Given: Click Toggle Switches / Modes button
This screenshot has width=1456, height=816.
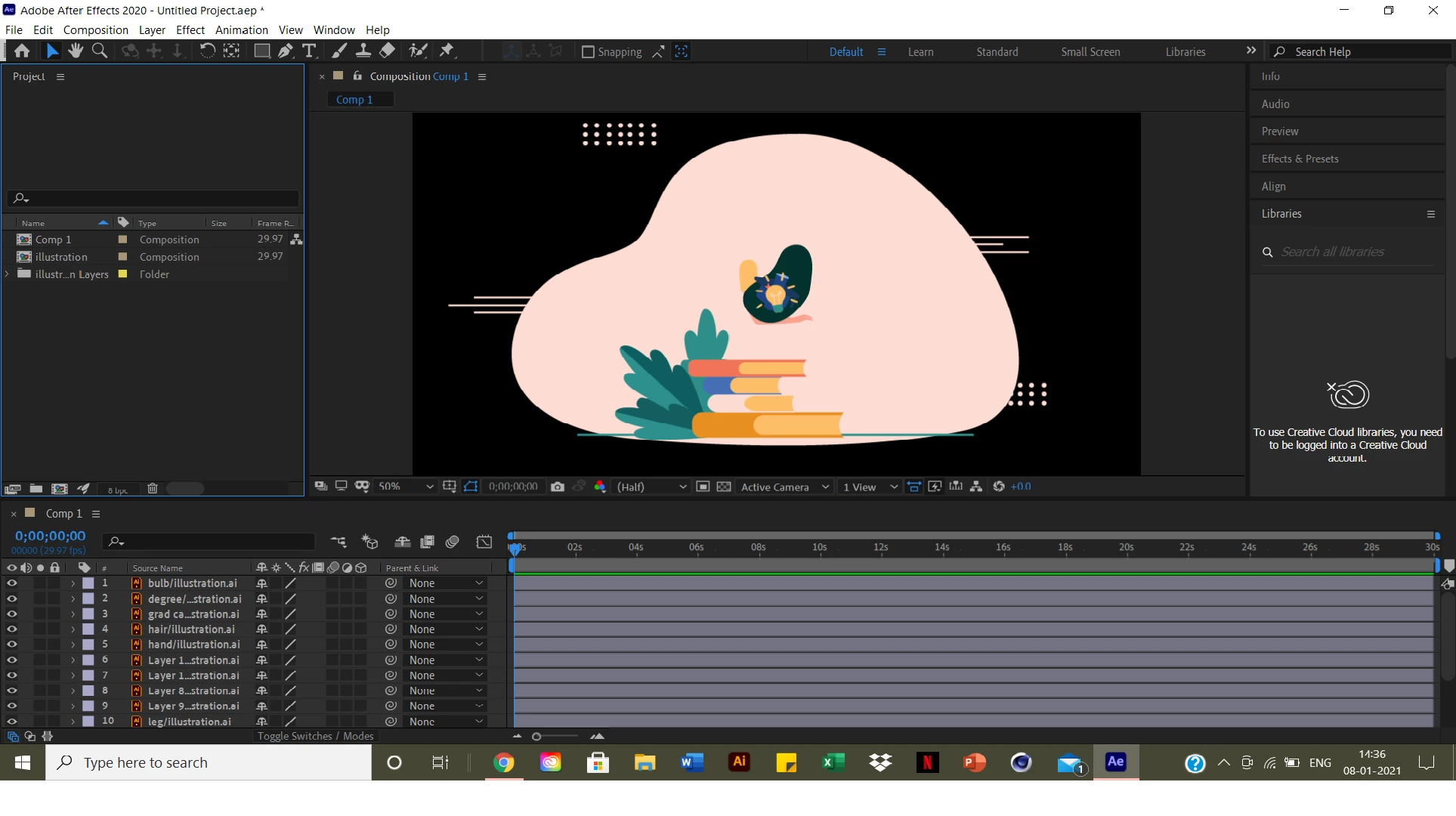Looking at the screenshot, I should [x=315, y=736].
